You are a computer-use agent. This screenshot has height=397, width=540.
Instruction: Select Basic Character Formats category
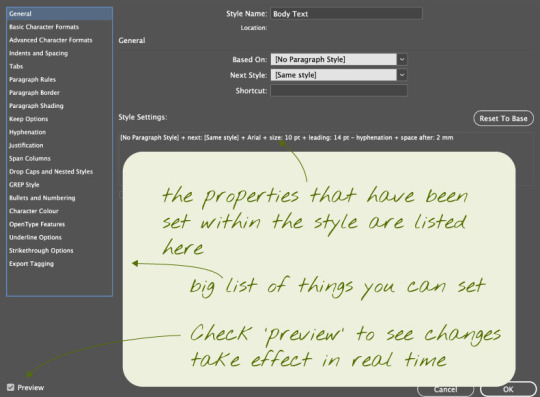click(44, 27)
